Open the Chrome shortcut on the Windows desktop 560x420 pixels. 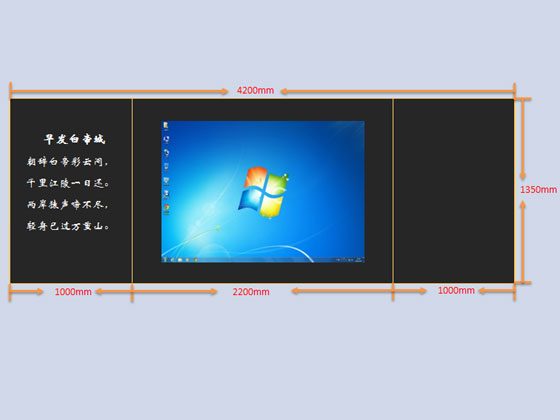[166, 208]
